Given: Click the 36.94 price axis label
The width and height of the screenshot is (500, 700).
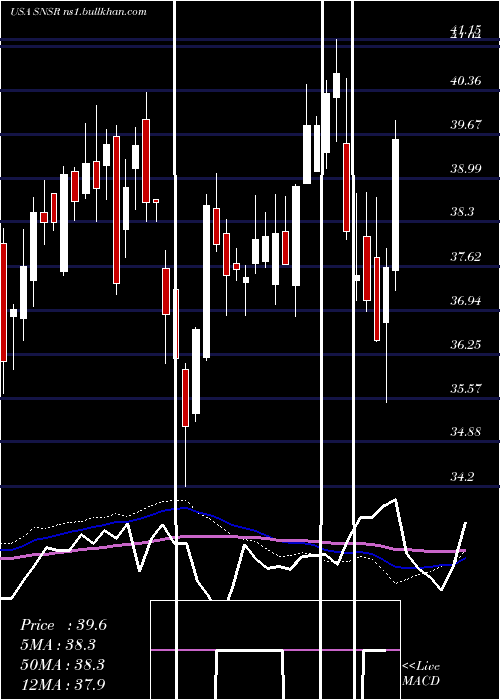Looking at the screenshot, I should pyautogui.click(x=466, y=300).
